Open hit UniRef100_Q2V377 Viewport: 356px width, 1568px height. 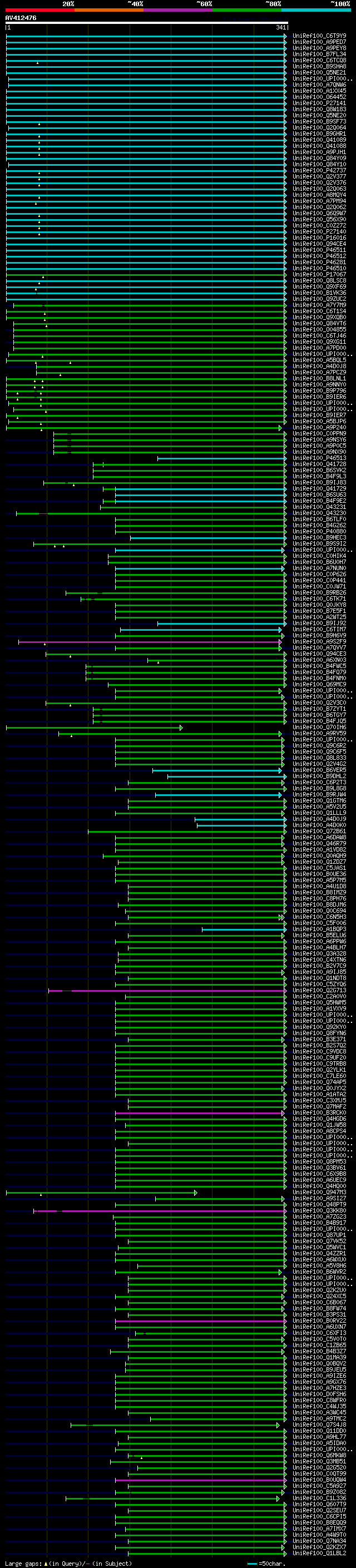[319, 176]
